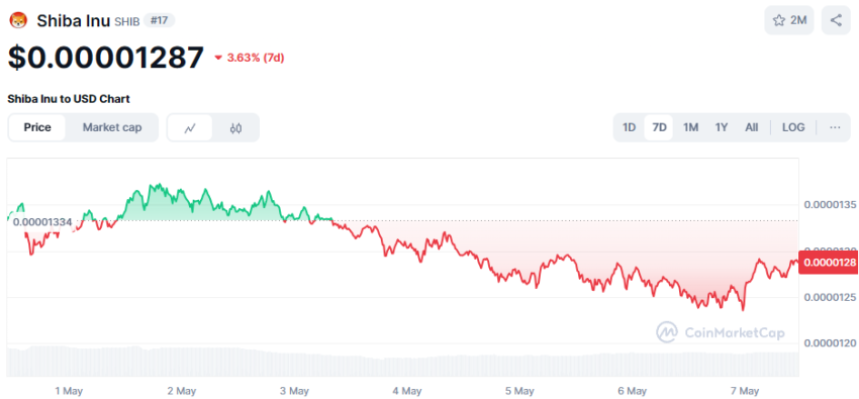Toggle LOG scale on chart
Viewport: 859px width, 399px height.
793,127
